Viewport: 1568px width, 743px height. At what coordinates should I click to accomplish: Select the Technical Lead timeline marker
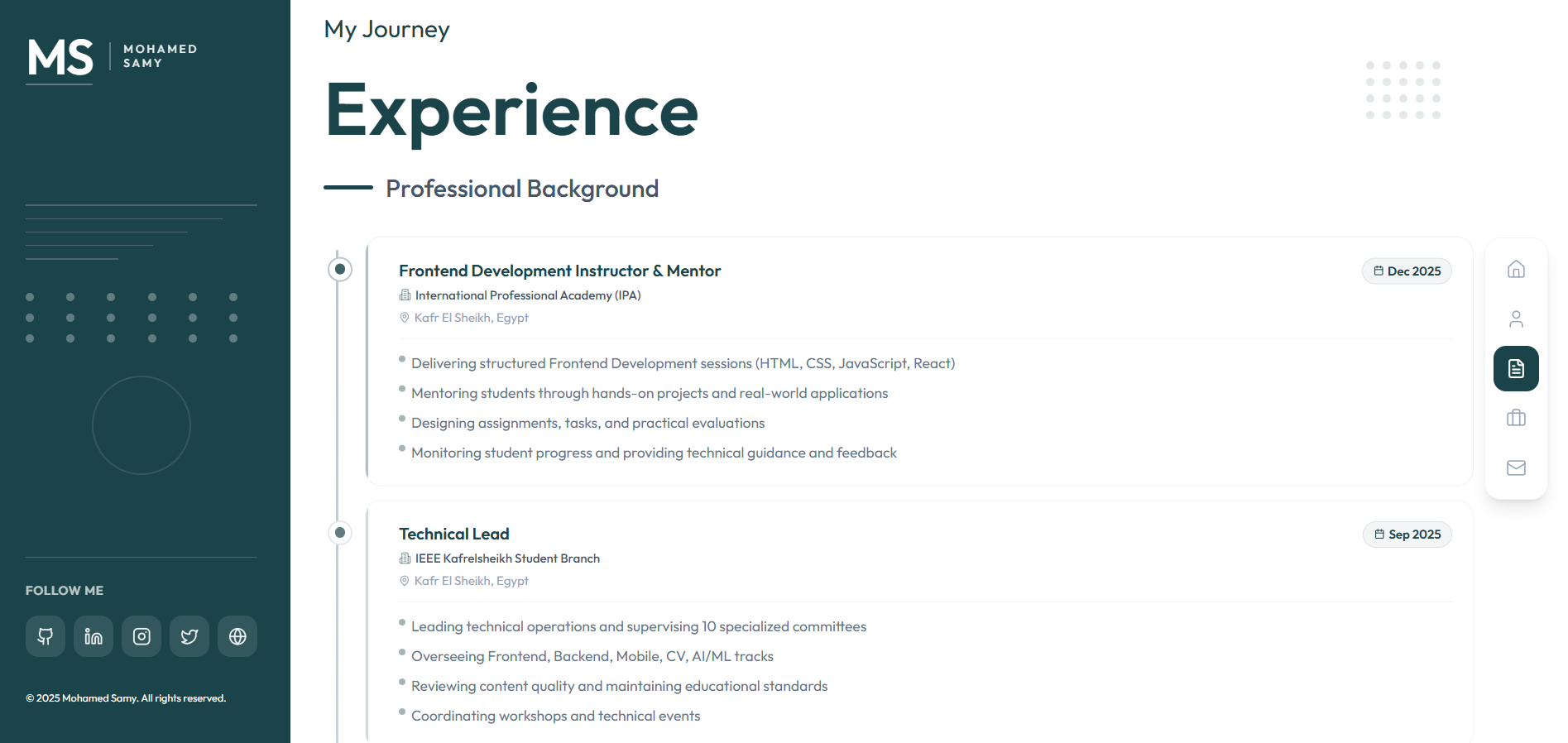[x=340, y=532]
